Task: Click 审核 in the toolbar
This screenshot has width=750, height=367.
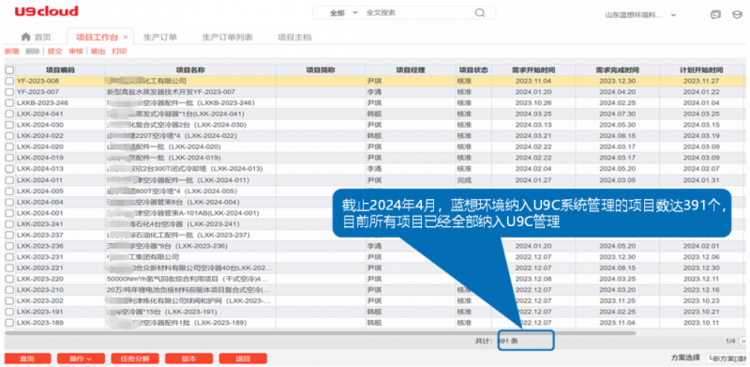Action: click(76, 51)
